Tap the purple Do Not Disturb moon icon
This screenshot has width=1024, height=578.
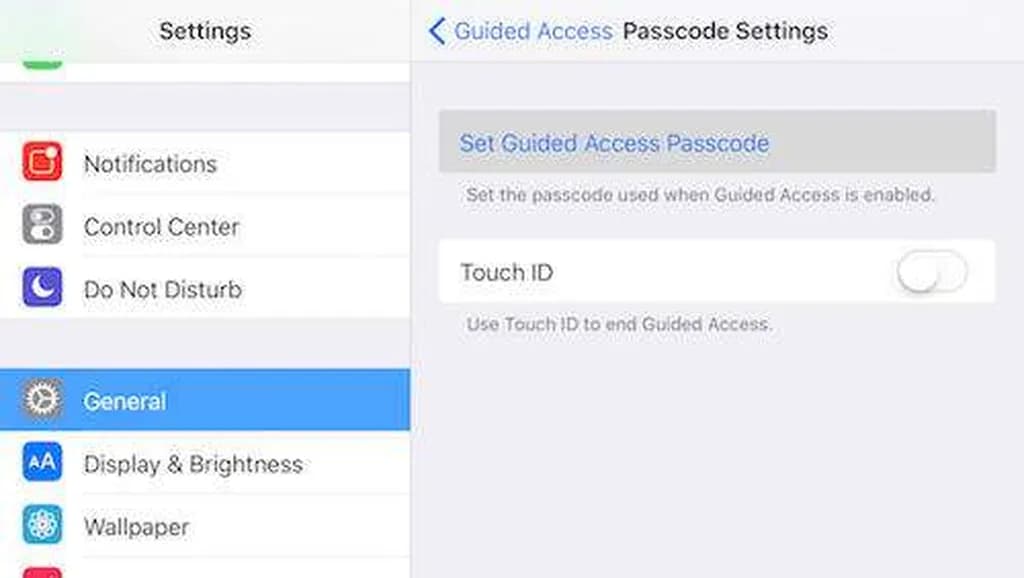pyautogui.click(x=42, y=289)
